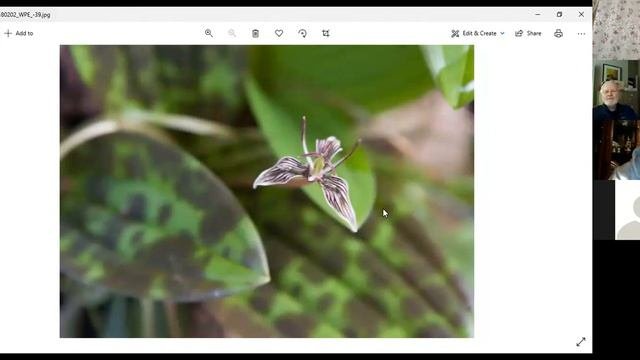Click the Zoom out magnifier icon
The height and width of the screenshot is (360, 640).
click(232, 33)
